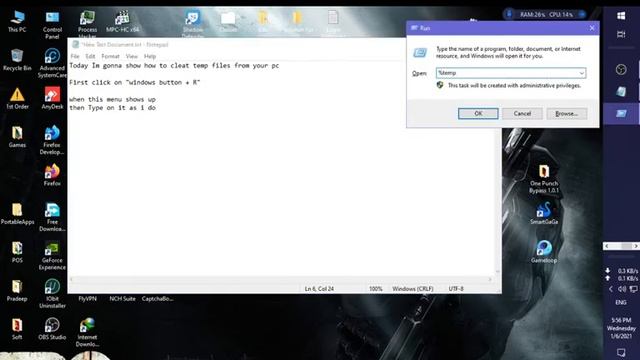640x360 pixels.
Task: Open ENG language indicator
Action: pyautogui.click(x=621, y=302)
